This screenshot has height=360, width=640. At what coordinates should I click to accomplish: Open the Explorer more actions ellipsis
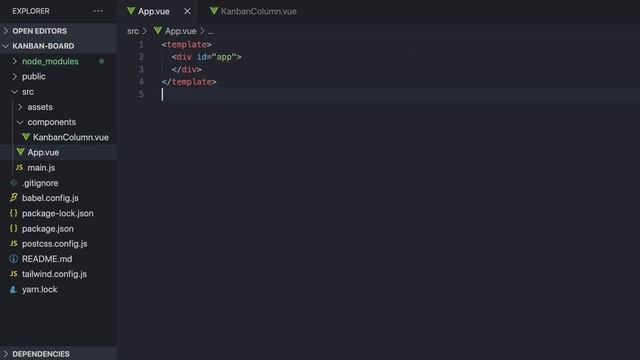[x=98, y=11]
